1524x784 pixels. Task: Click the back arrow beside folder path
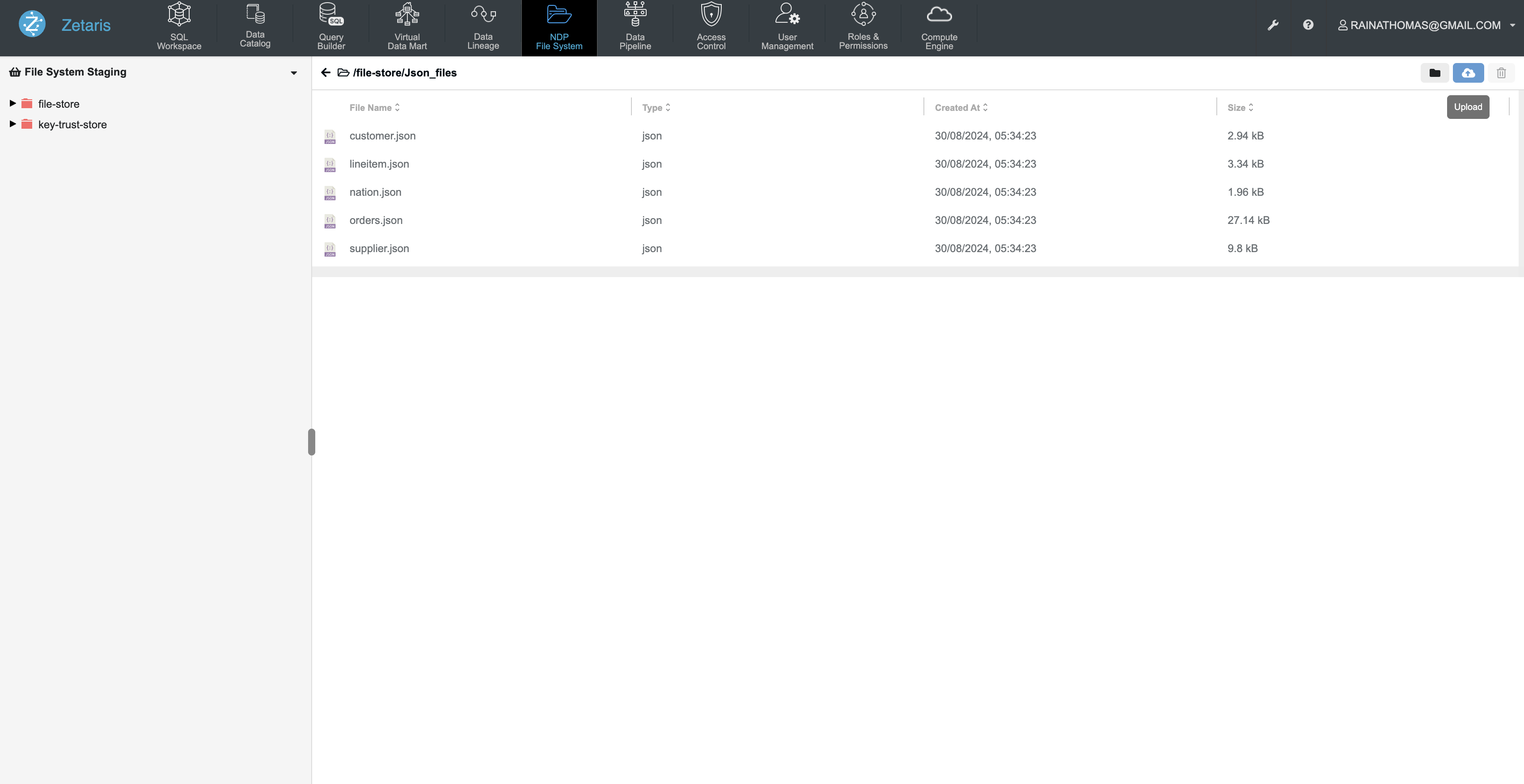coord(326,73)
